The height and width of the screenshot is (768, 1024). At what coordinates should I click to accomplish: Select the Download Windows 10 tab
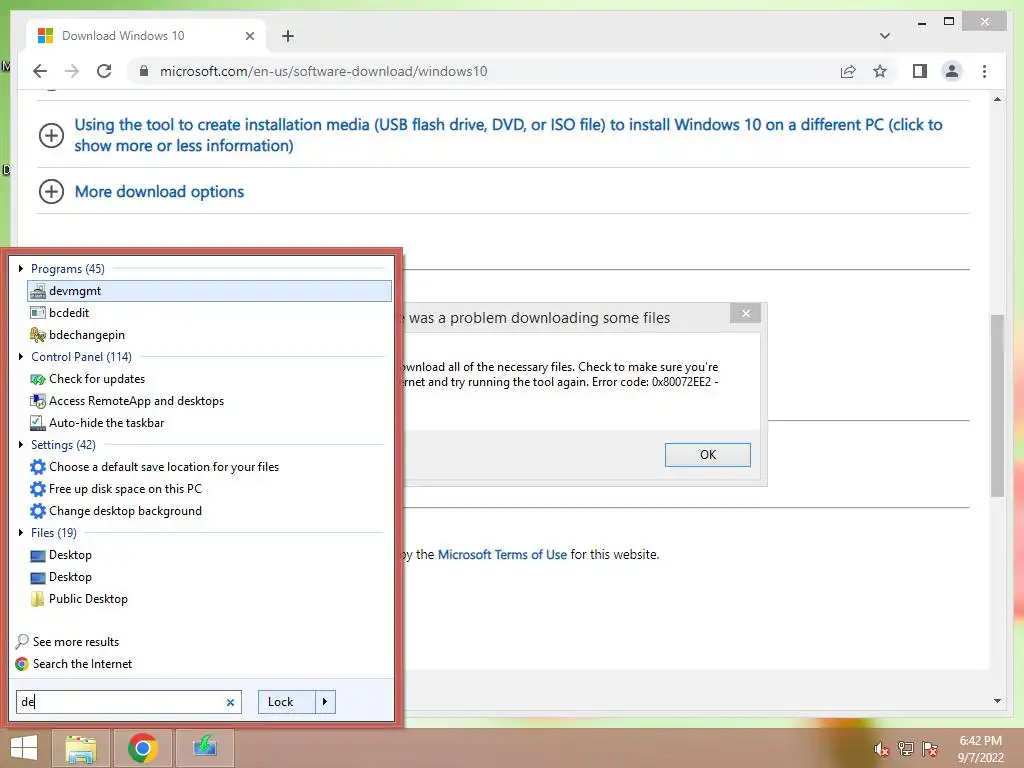click(x=146, y=36)
